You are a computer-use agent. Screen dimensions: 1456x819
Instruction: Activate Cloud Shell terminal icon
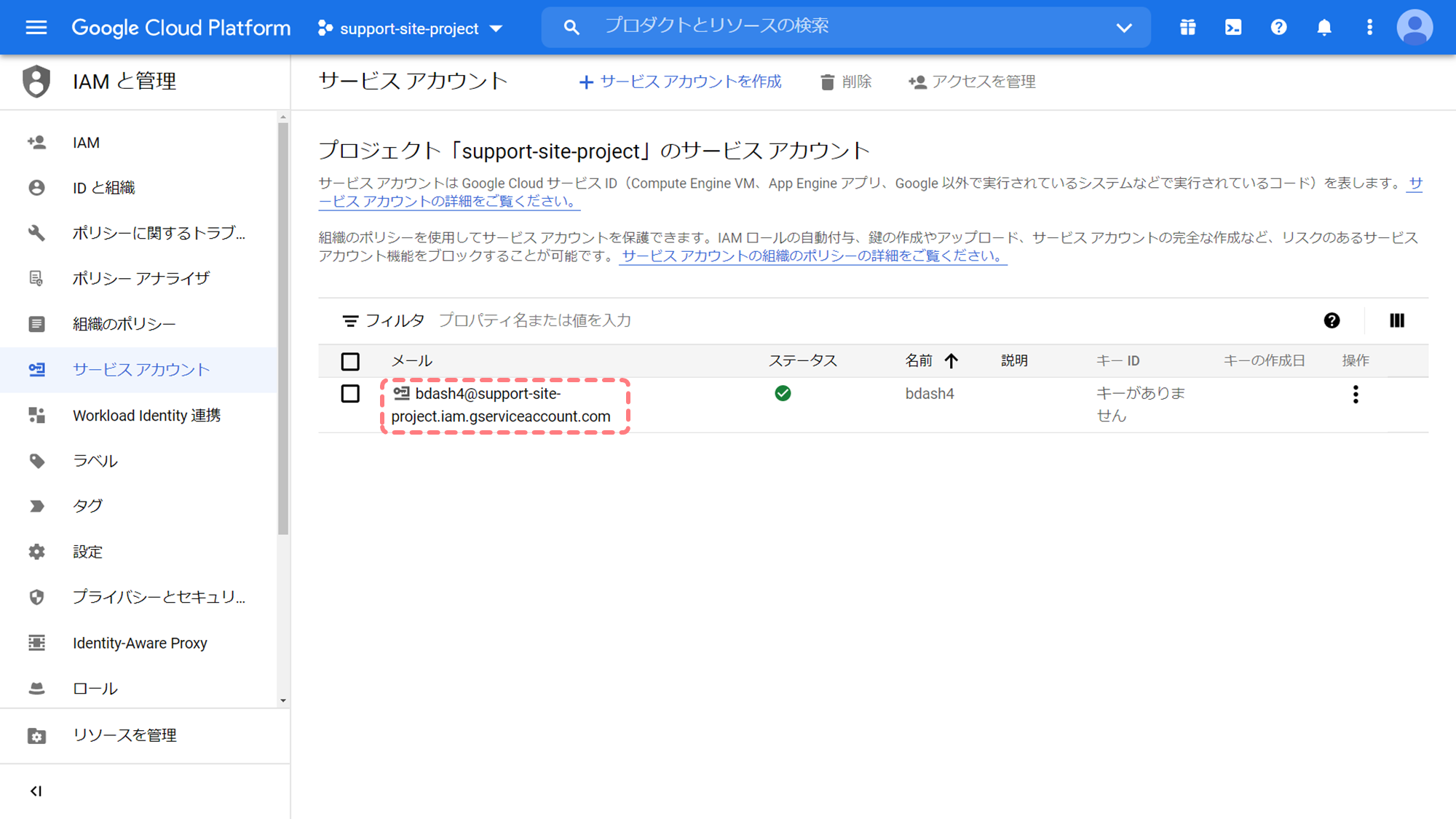click(x=1233, y=28)
